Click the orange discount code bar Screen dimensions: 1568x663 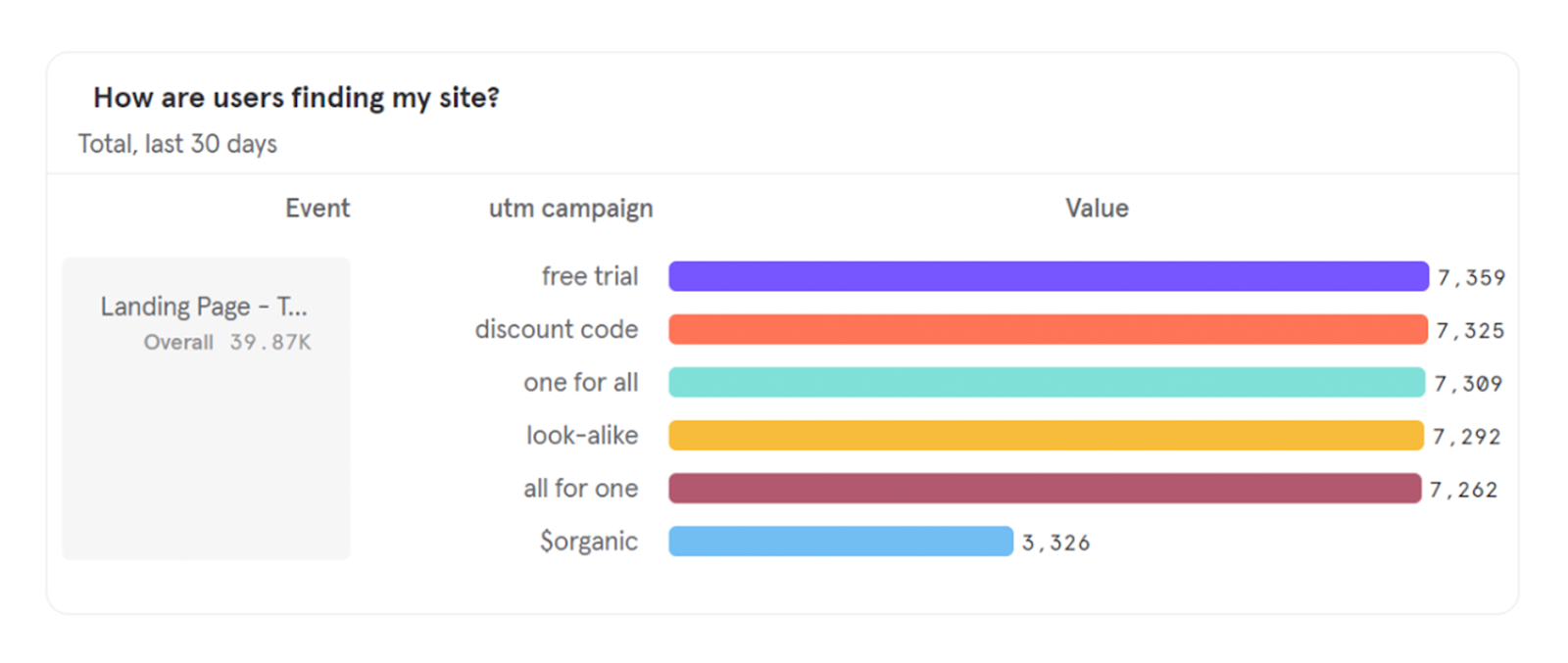tap(1048, 329)
